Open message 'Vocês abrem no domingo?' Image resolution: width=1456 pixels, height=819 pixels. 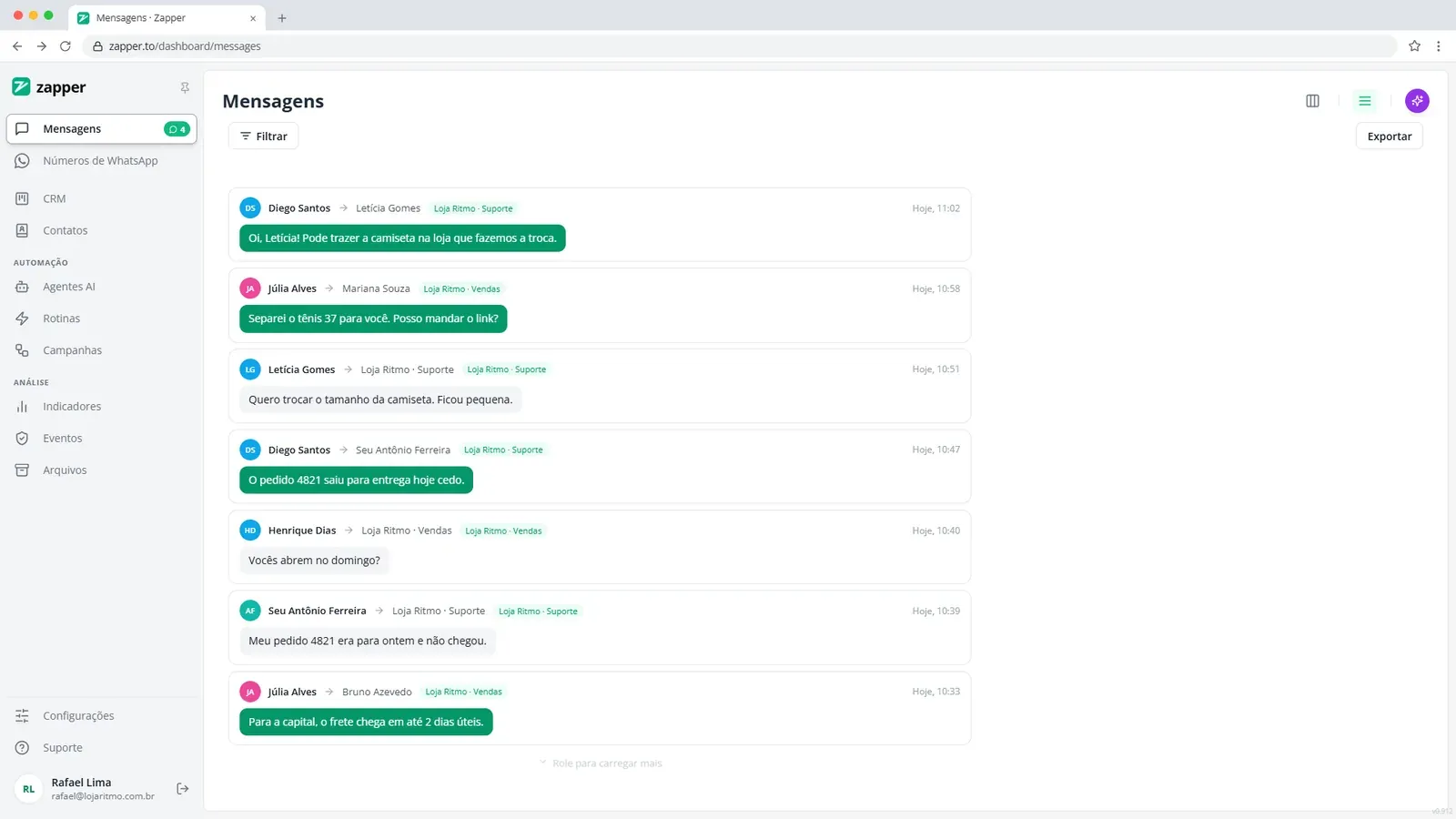point(314,561)
